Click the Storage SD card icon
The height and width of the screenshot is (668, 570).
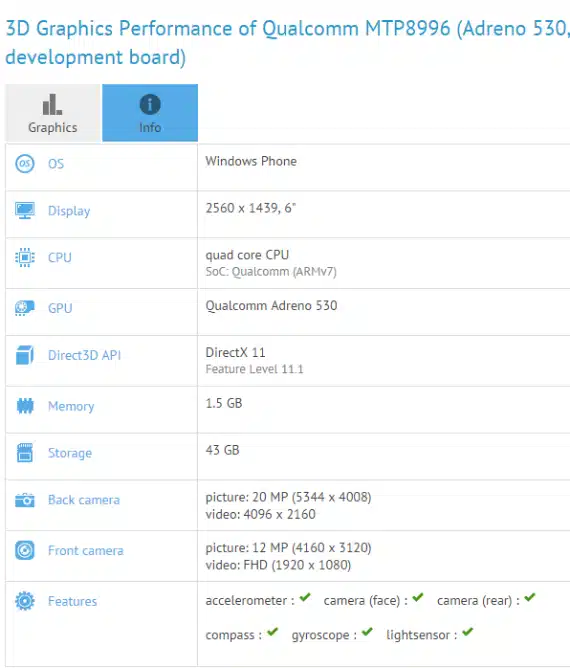point(25,452)
